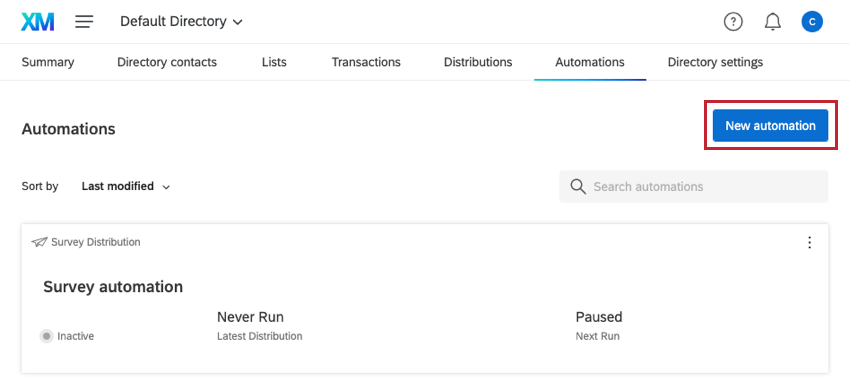Click the Survey Distribution paper plane icon
850x384 pixels.
39,242
